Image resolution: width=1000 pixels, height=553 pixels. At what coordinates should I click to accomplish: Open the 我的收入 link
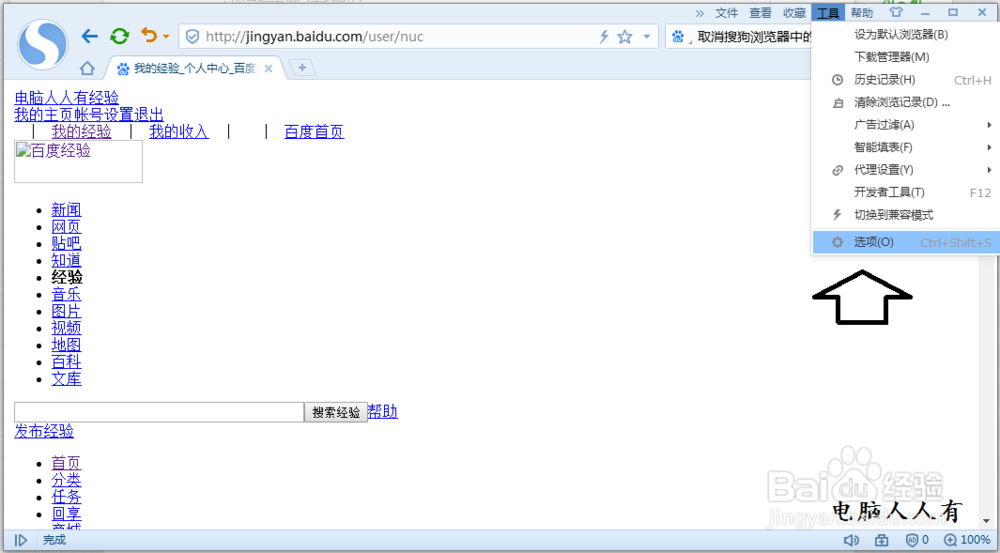[x=179, y=132]
